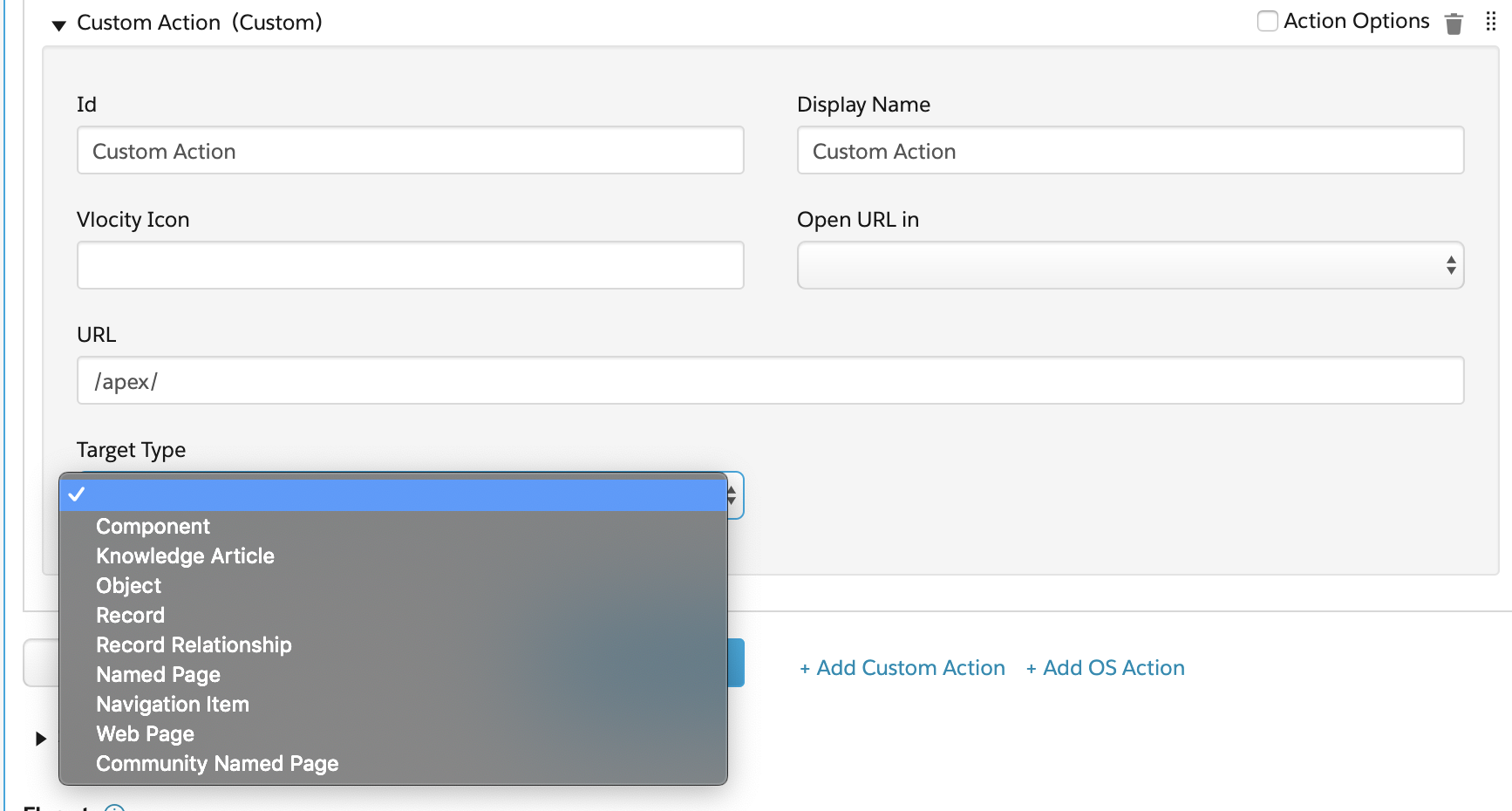Click the Target Type dropdown stepper arrows

point(732,495)
